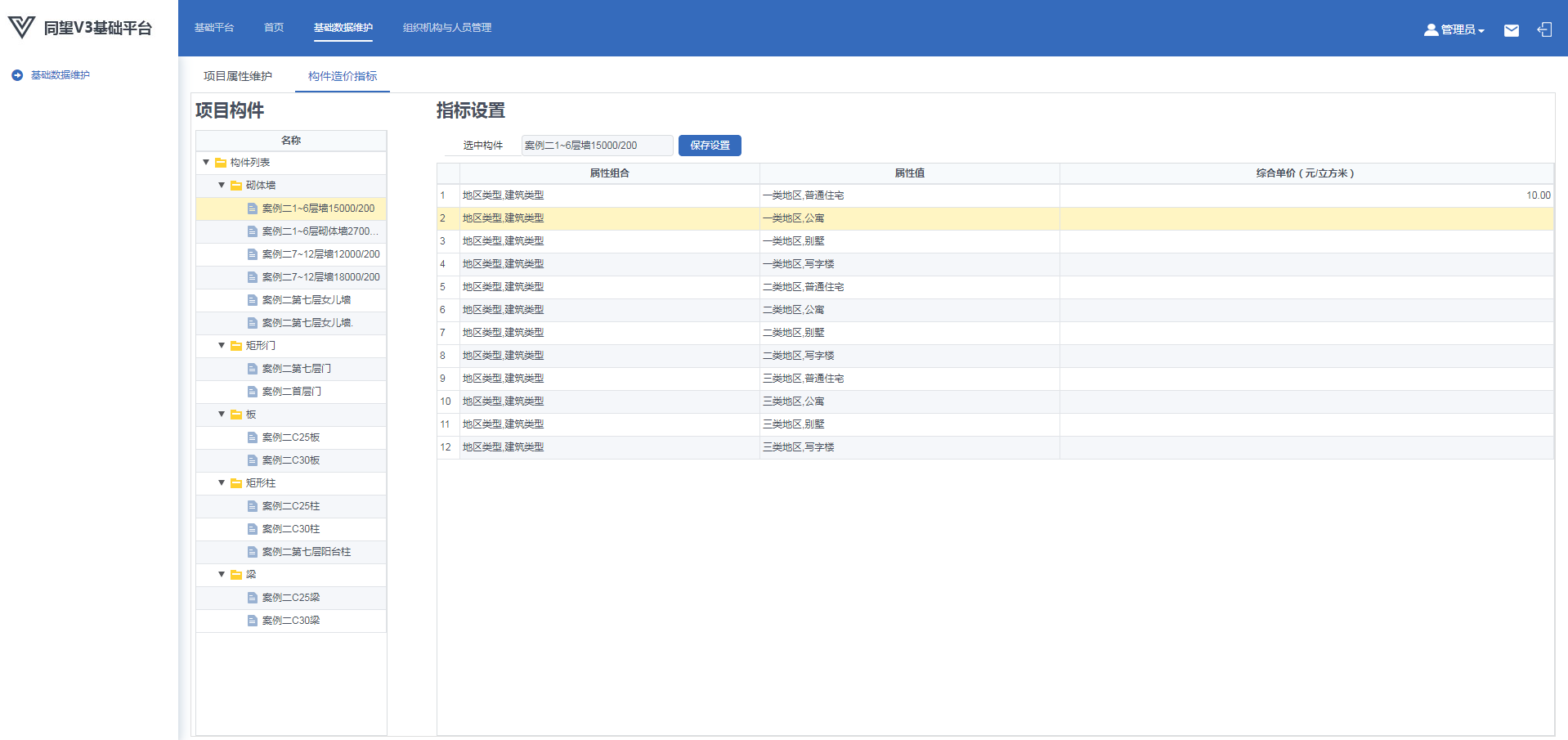Select 案例二C30梁 tree item

coord(291,621)
